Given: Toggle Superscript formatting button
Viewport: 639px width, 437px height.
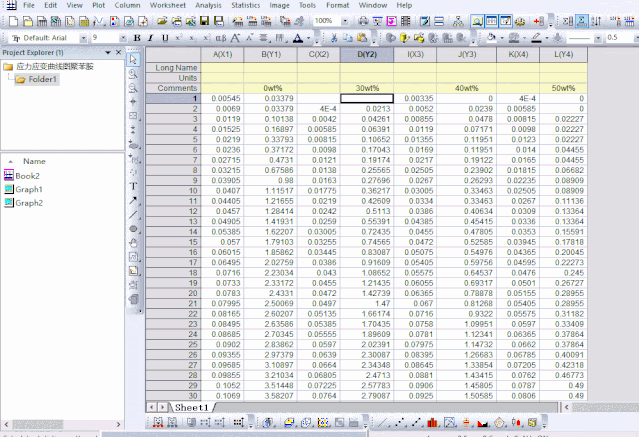Looking at the screenshot, I should 178,38.
